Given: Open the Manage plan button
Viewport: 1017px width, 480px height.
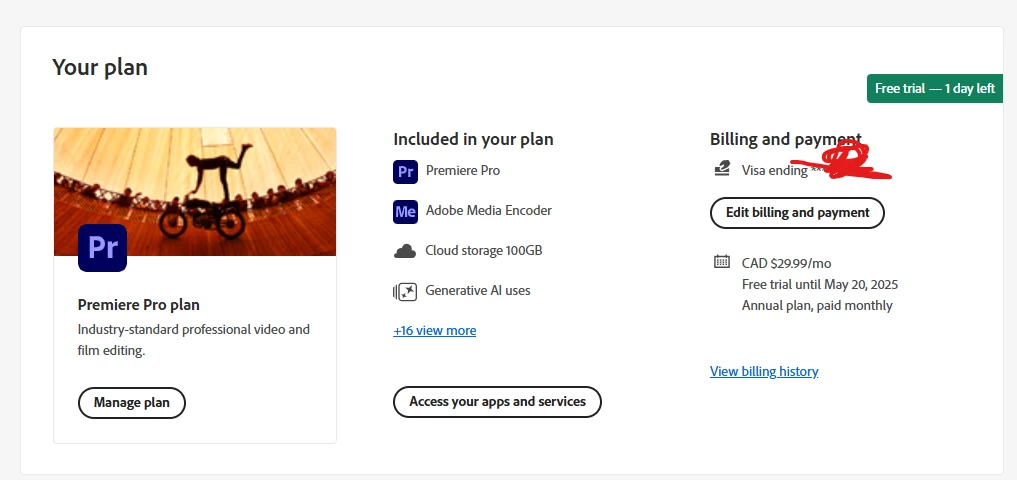Looking at the screenshot, I should tap(132, 403).
